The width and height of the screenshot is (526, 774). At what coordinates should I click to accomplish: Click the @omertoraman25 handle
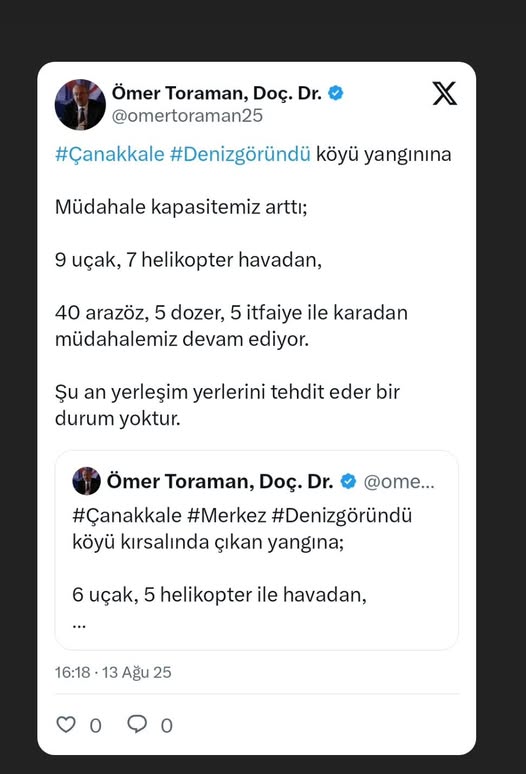click(187, 116)
